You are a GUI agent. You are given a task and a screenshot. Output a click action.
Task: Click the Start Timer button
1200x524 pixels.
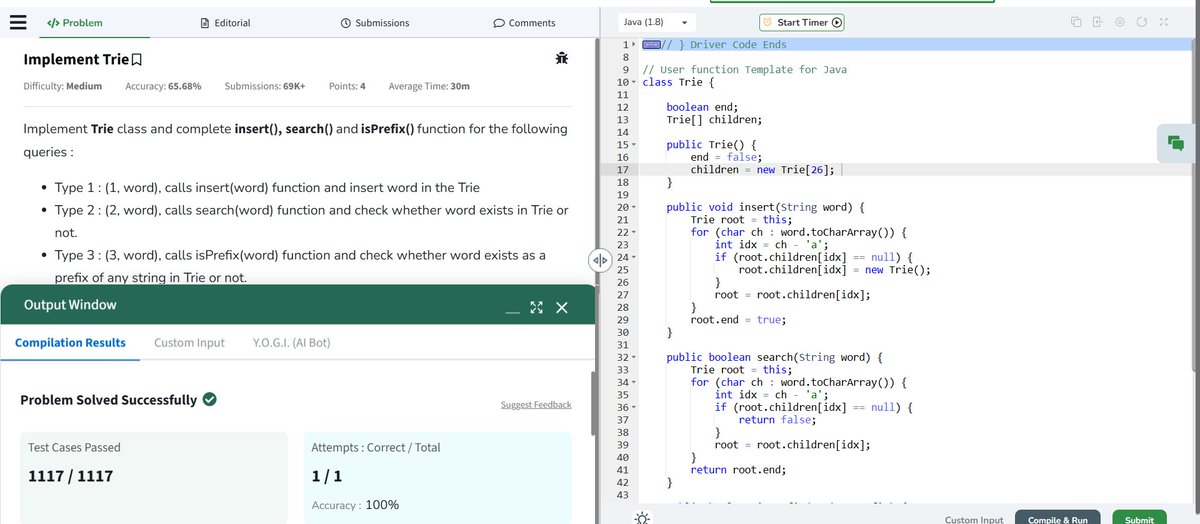click(x=803, y=22)
